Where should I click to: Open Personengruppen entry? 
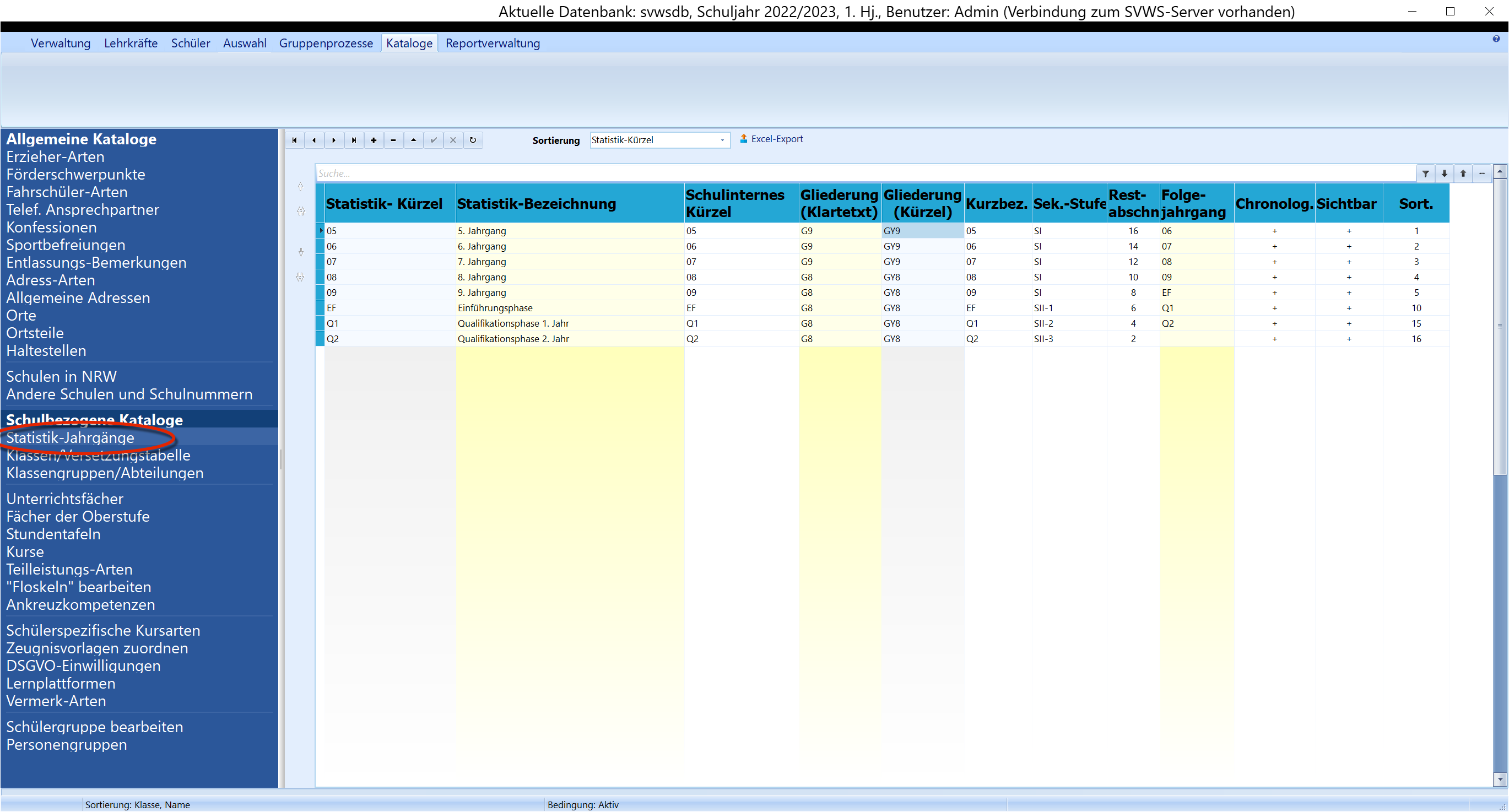(67, 745)
